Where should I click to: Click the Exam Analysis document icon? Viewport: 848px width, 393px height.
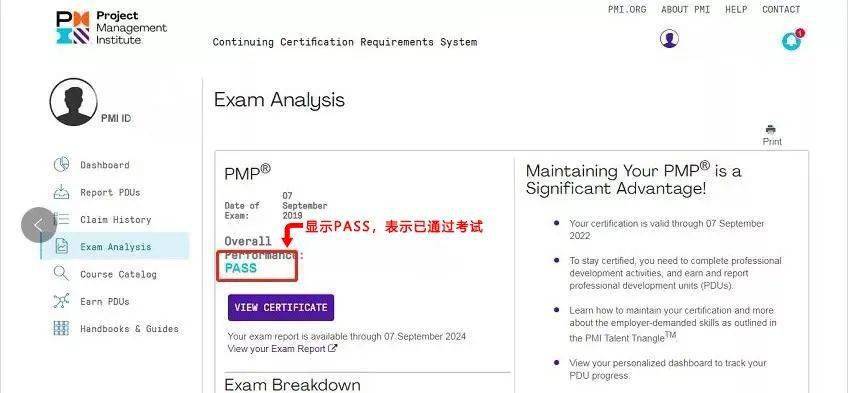point(62,247)
